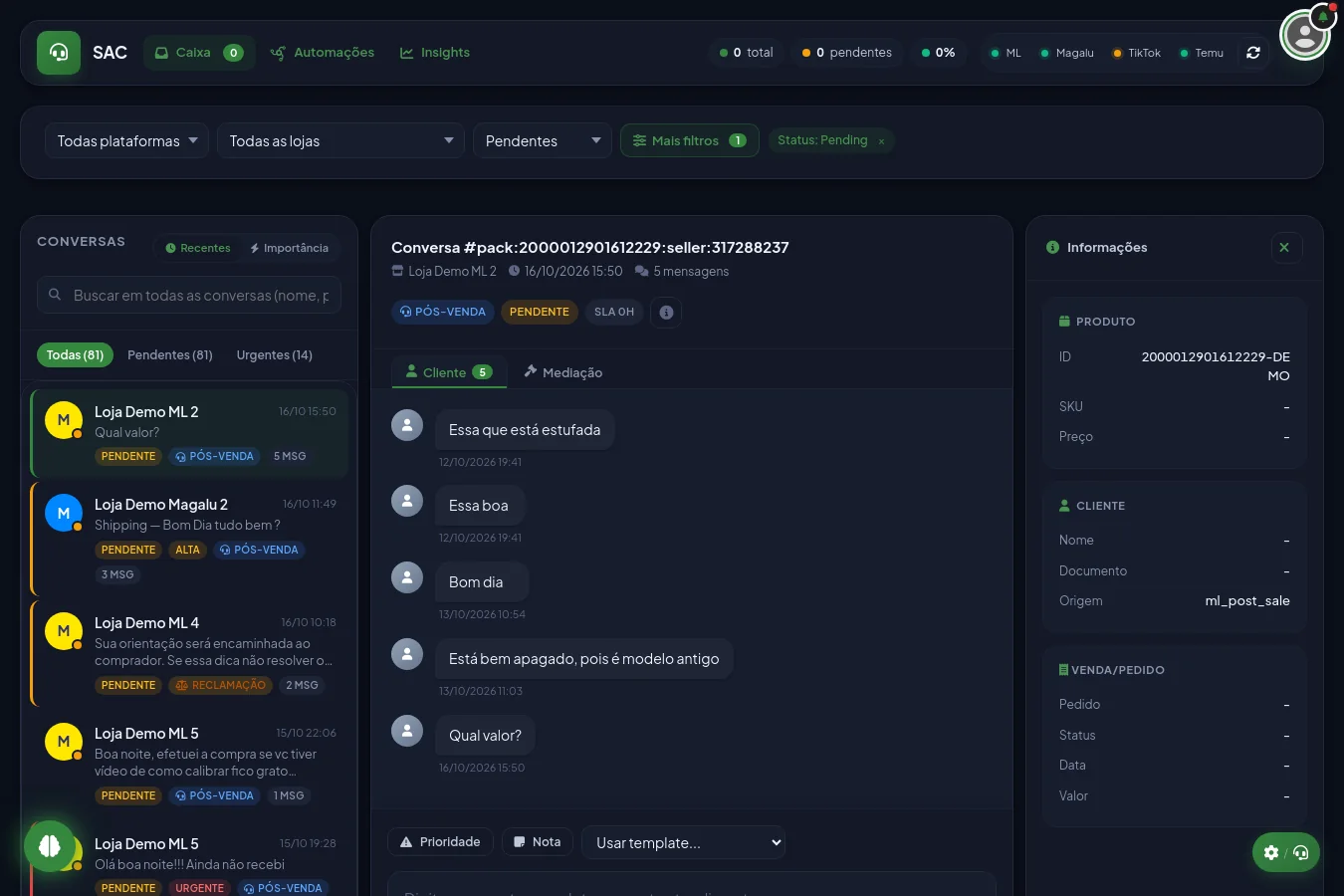The height and width of the screenshot is (896, 1344).
Task: Click the 0 total counter
Action: (x=747, y=53)
